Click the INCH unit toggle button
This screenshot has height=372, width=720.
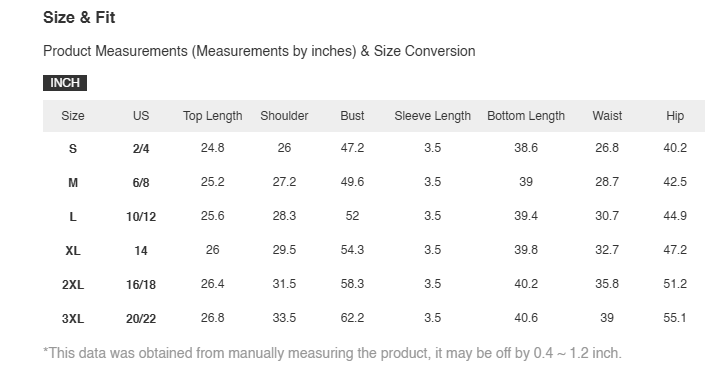tap(65, 83)
